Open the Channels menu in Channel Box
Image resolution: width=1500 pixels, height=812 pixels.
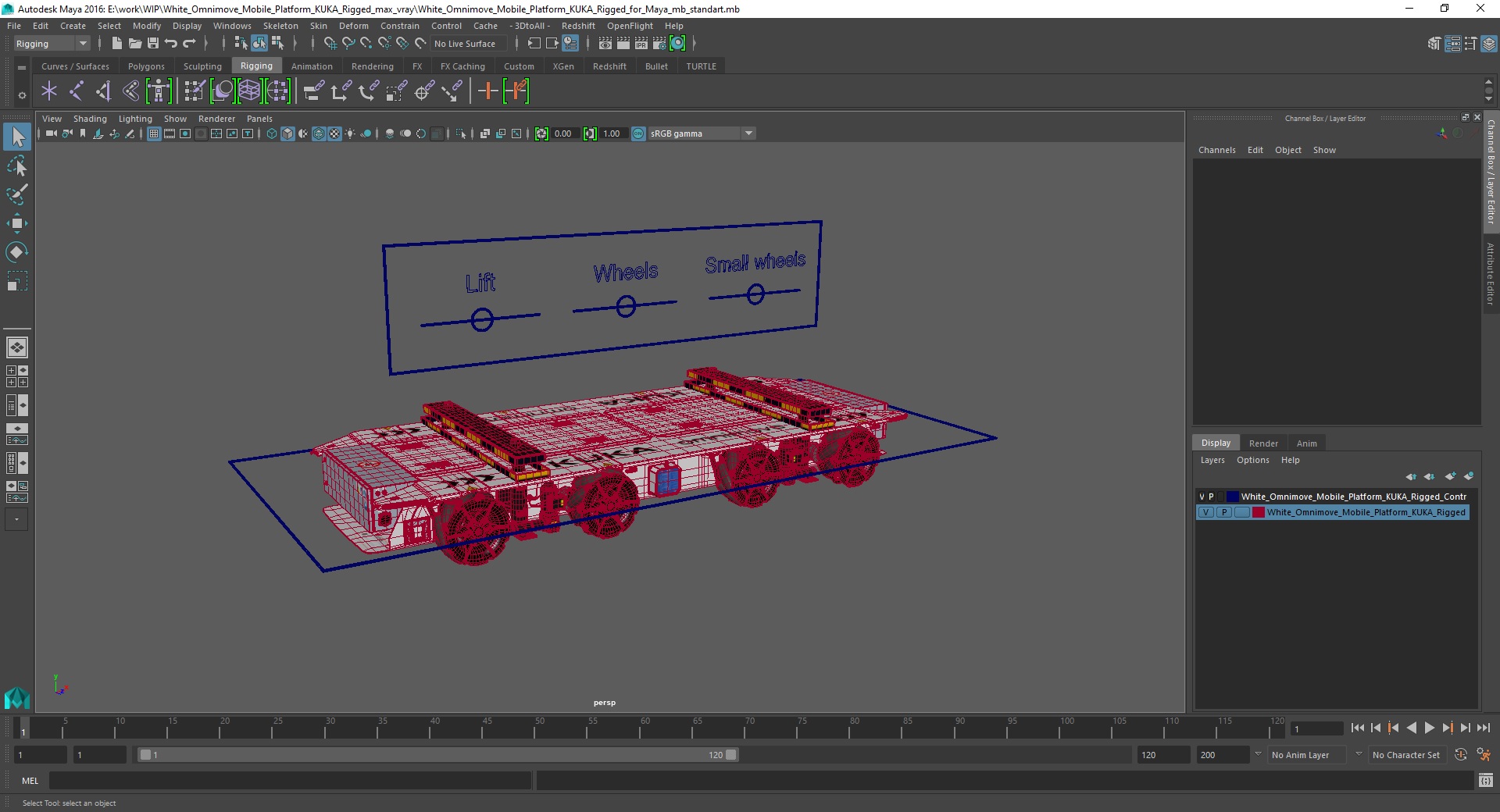coord(1217,150)
